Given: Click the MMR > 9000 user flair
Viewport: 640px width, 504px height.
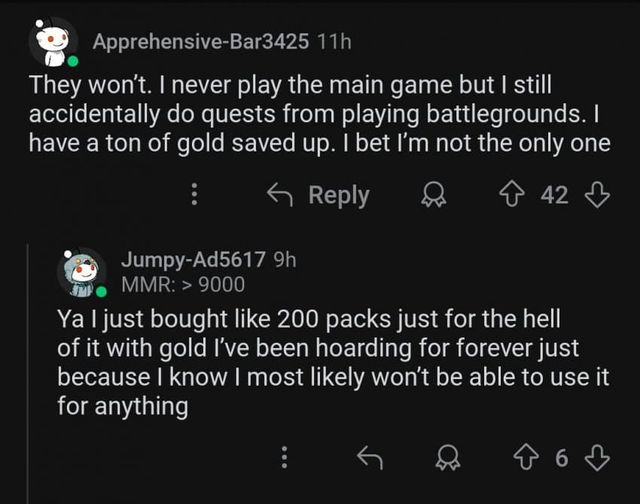Looking at the screenshot, I should click(x=182, y=284).
